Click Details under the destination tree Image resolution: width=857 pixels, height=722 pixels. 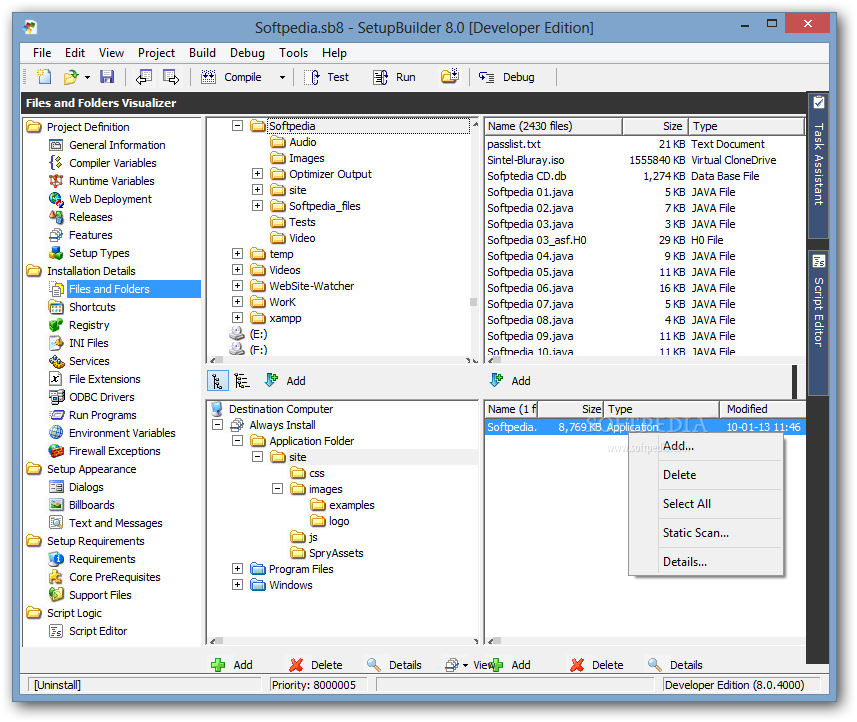point(395,665)
